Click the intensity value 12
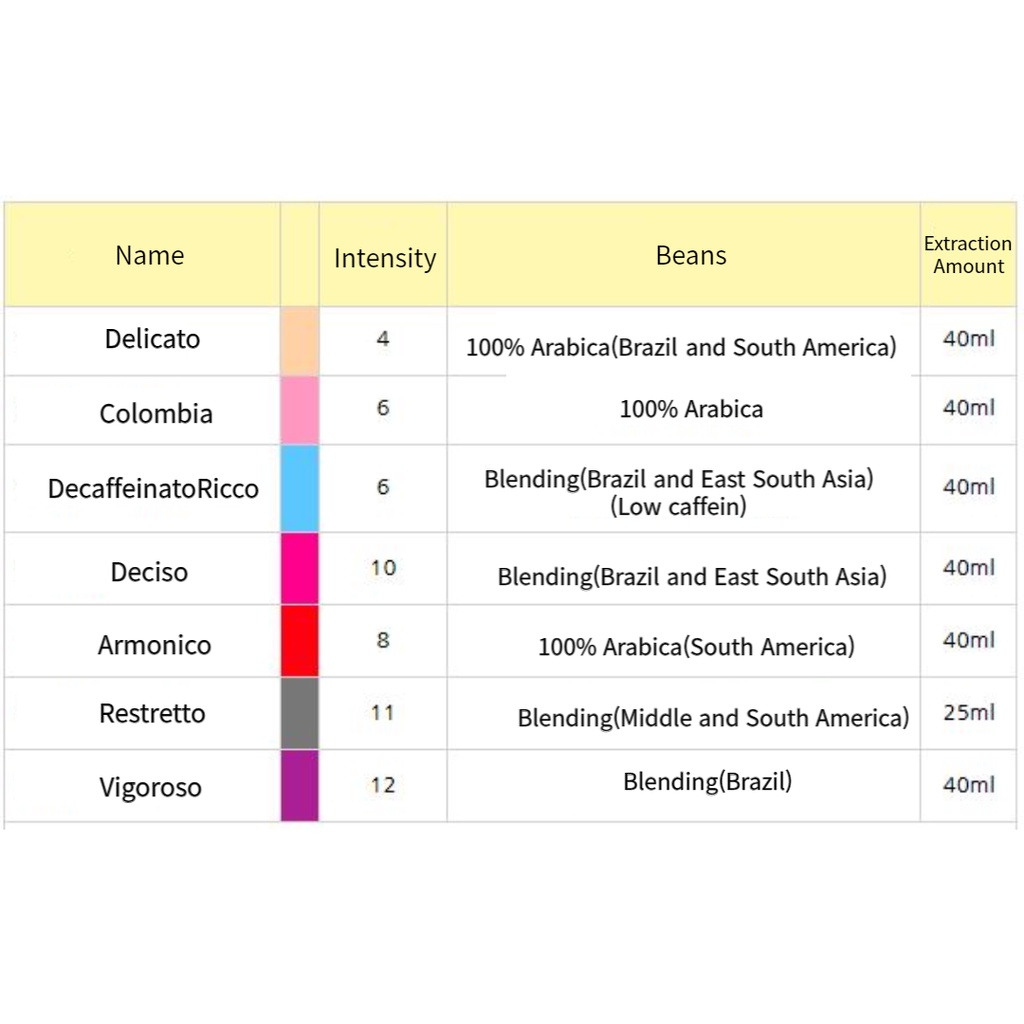This screenshot has width=1024, height=1024. pos(383,786)
